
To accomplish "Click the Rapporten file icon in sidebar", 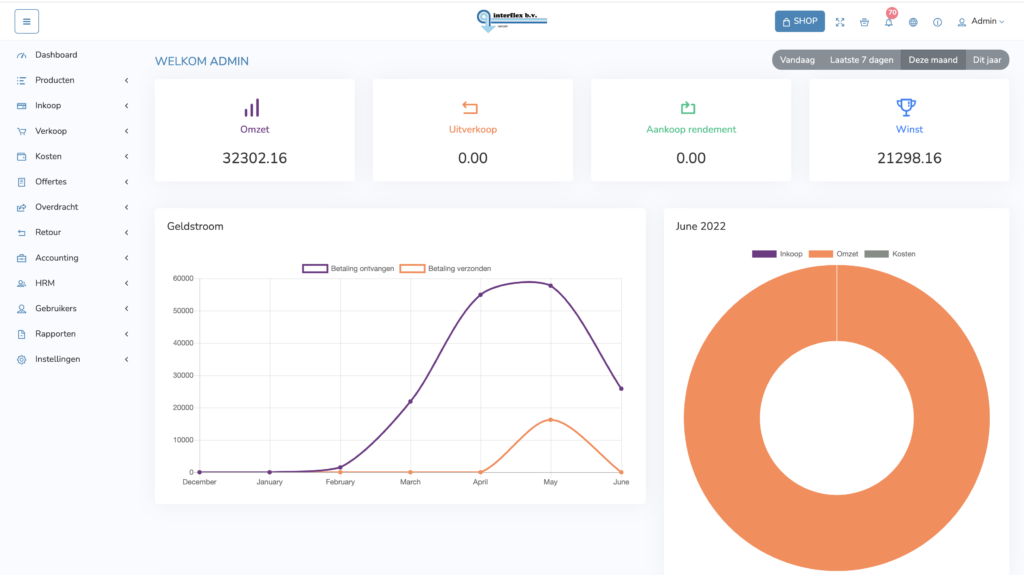I will click(22, 334).
